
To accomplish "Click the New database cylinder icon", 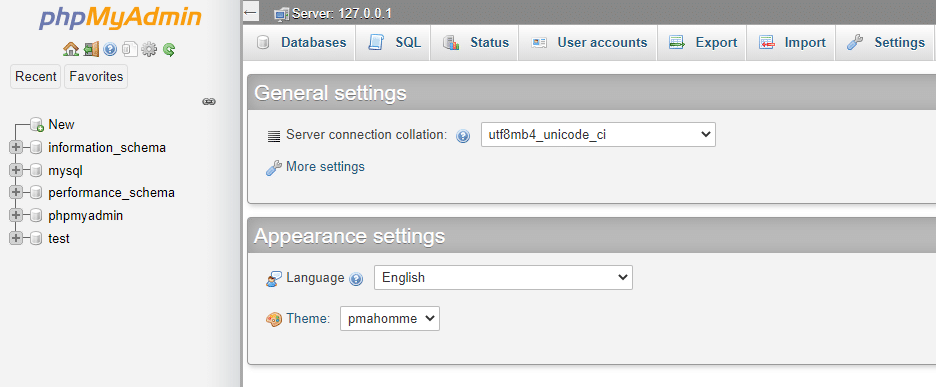I will coord(37,124).
